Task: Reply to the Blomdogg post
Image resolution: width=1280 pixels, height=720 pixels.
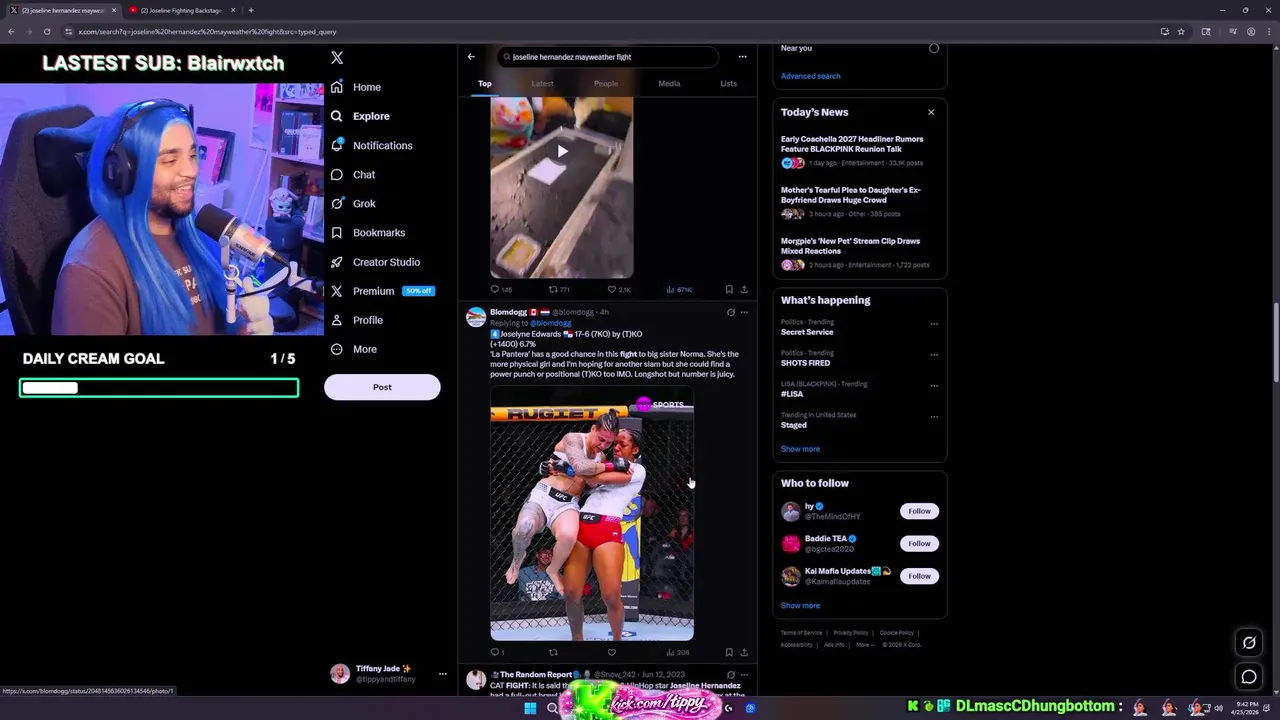Action: point(496,652)
